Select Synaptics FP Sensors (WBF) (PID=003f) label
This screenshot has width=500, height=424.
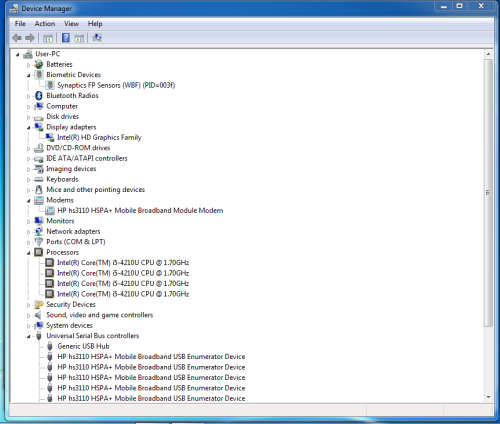click(x=116, y=85)
